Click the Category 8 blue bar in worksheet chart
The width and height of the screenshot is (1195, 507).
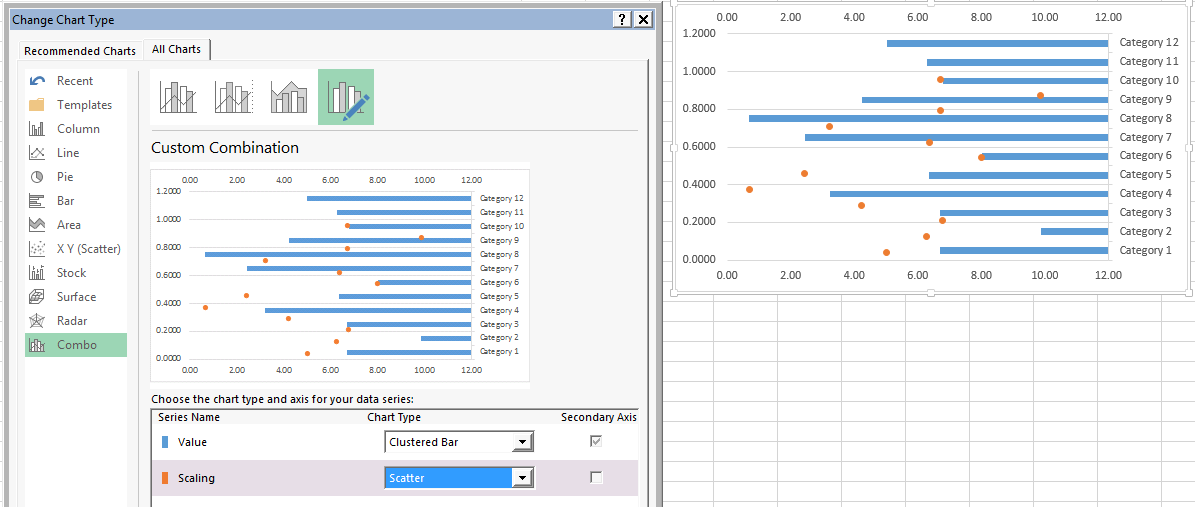928,118
